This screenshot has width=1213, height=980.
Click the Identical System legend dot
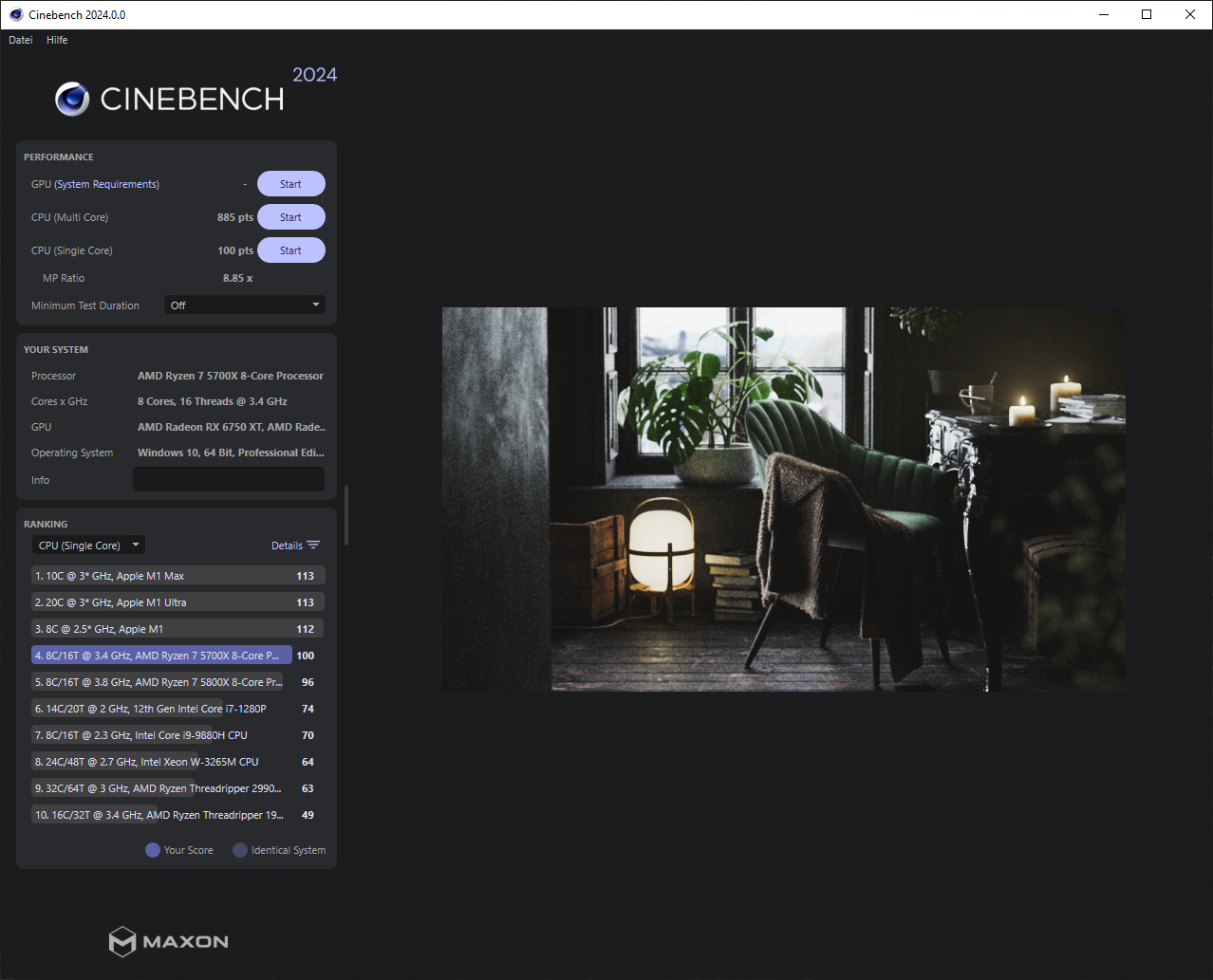[x=240, y=850]
